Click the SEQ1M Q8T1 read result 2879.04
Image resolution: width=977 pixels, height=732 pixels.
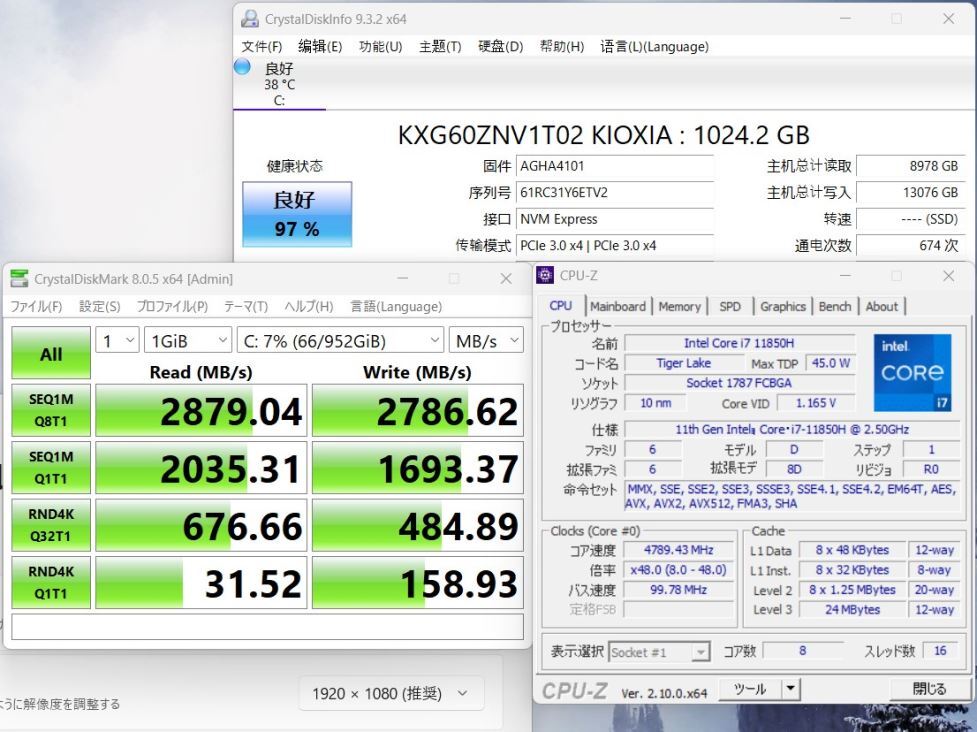point(201,411)
